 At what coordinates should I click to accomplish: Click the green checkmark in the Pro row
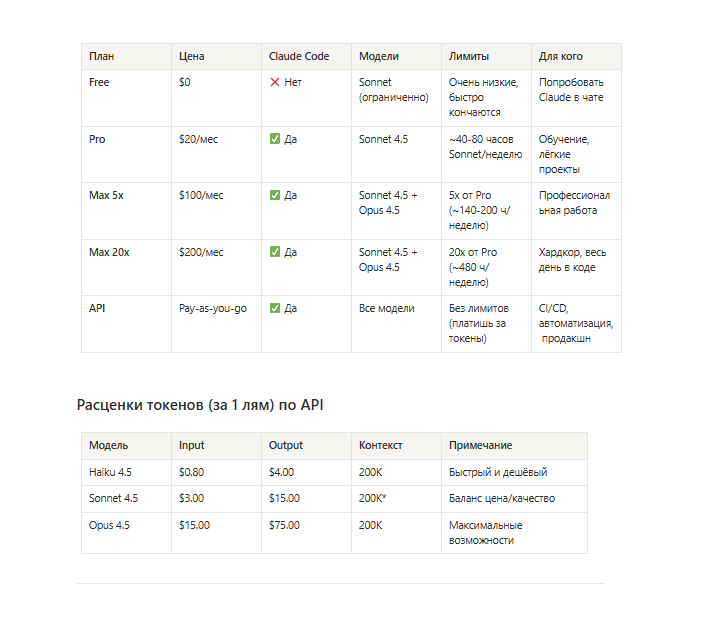coord(275,139)
